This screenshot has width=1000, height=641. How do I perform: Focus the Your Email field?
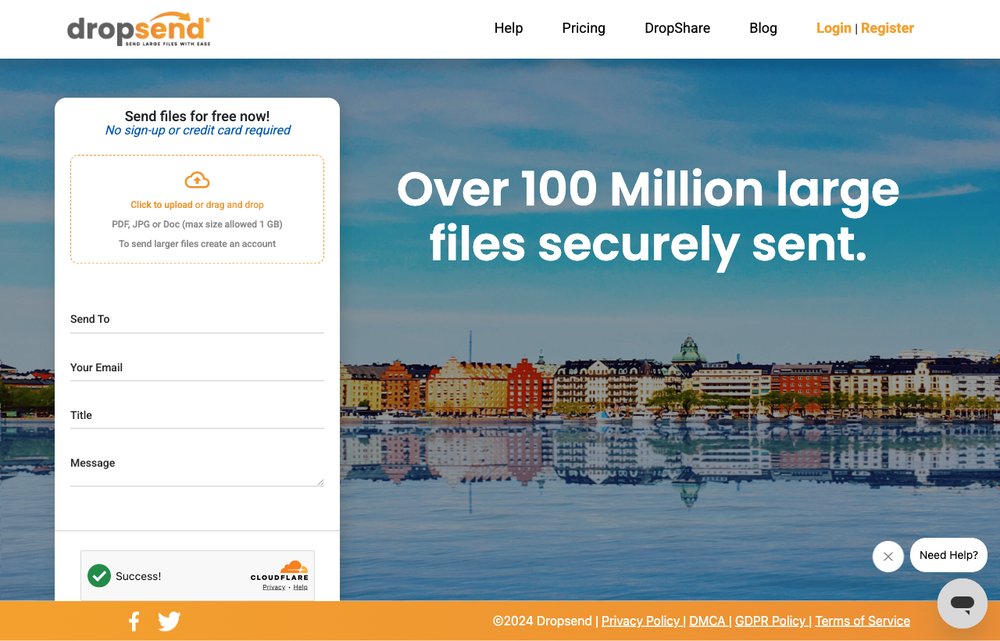tap(197, 368)
